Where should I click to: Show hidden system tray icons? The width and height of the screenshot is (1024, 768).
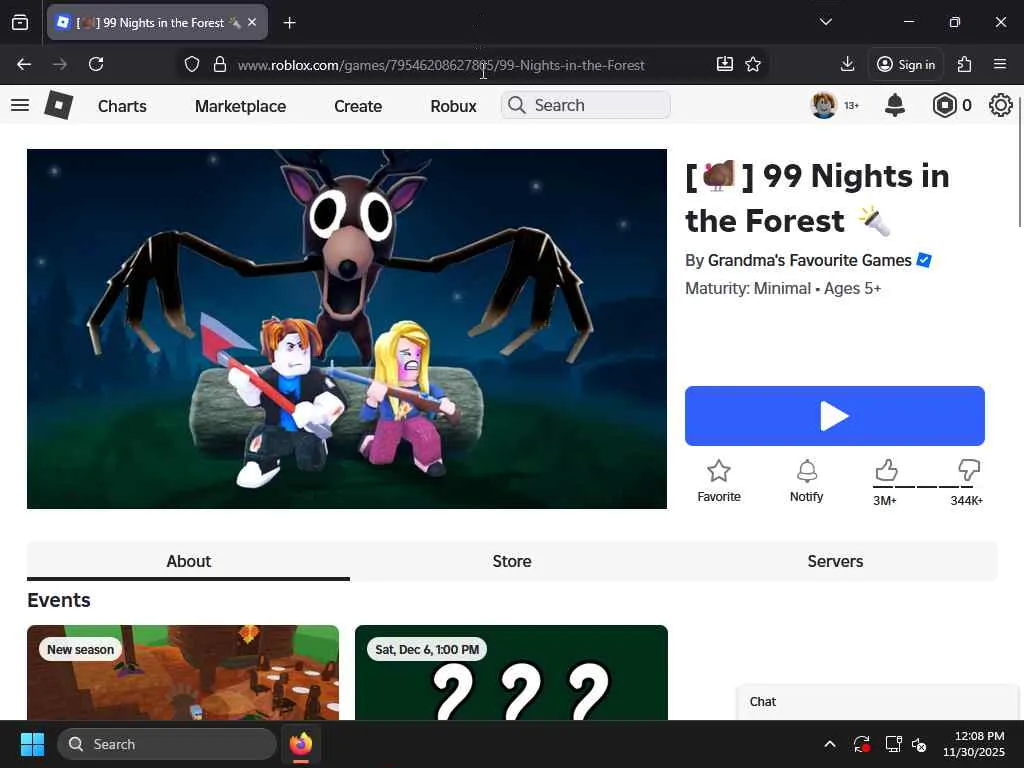[x=829, y=744]
